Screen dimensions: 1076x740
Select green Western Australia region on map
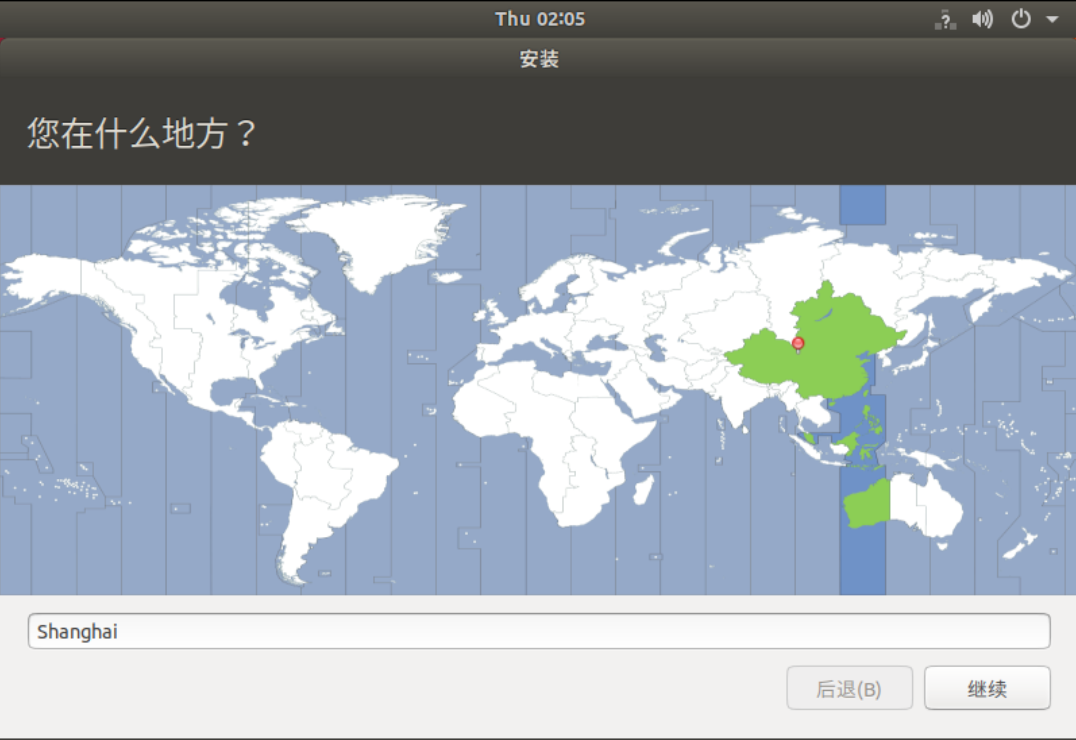(867, 505)
